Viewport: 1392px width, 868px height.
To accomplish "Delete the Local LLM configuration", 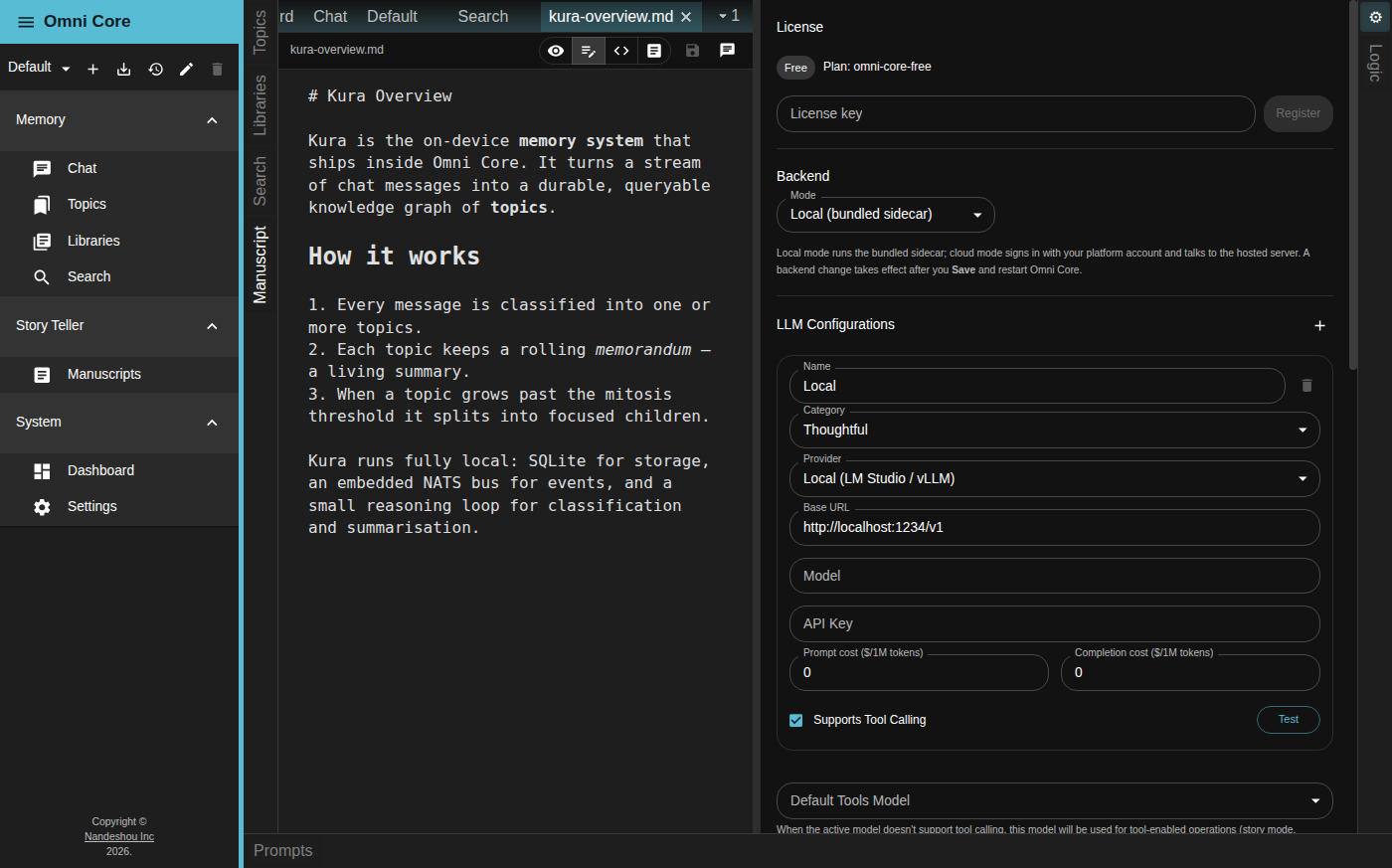I will coord(1306,386).
